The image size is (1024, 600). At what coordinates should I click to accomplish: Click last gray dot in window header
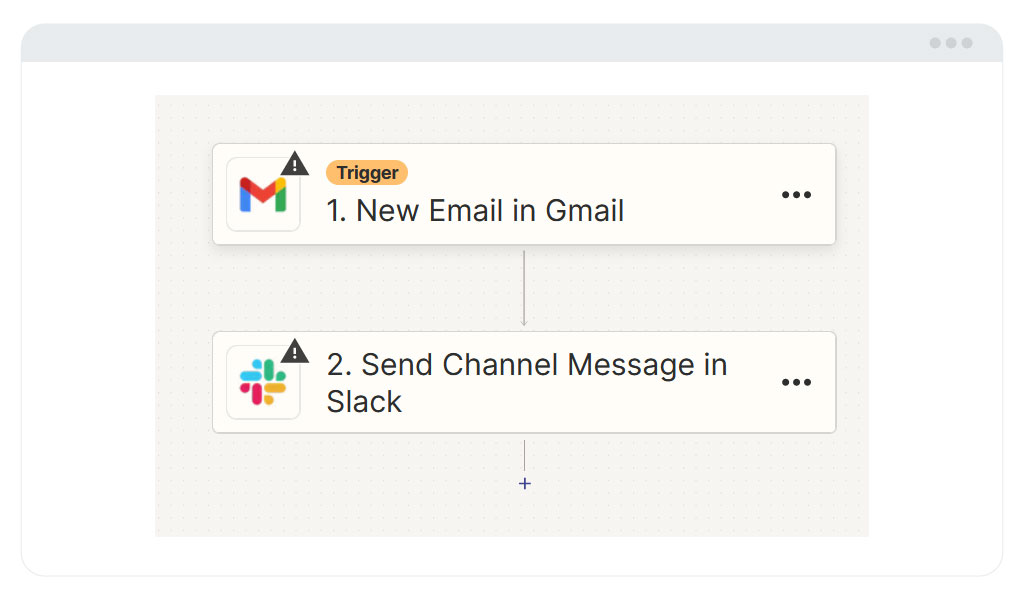967,43
